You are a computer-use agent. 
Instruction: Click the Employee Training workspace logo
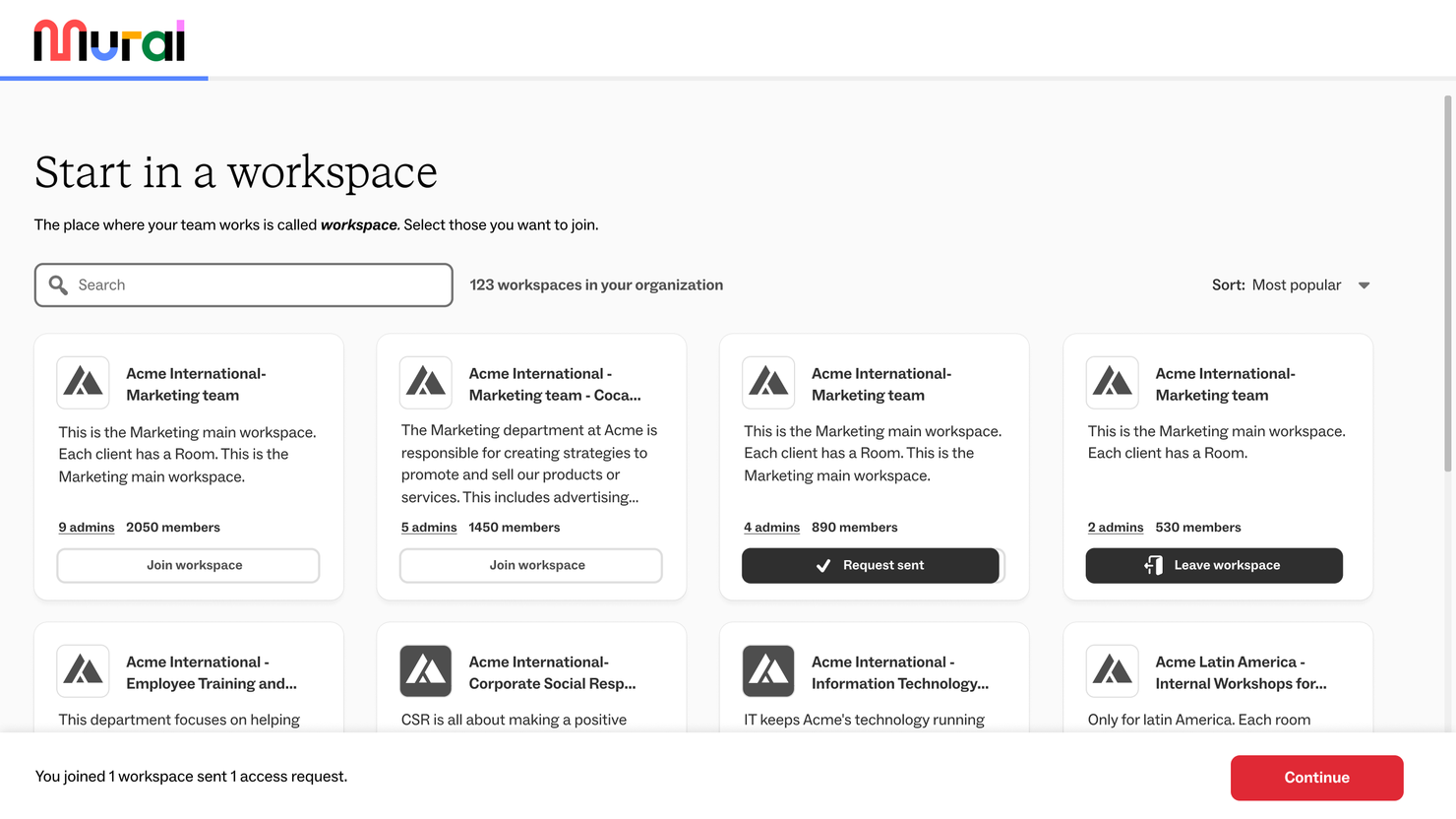(83, 671)
